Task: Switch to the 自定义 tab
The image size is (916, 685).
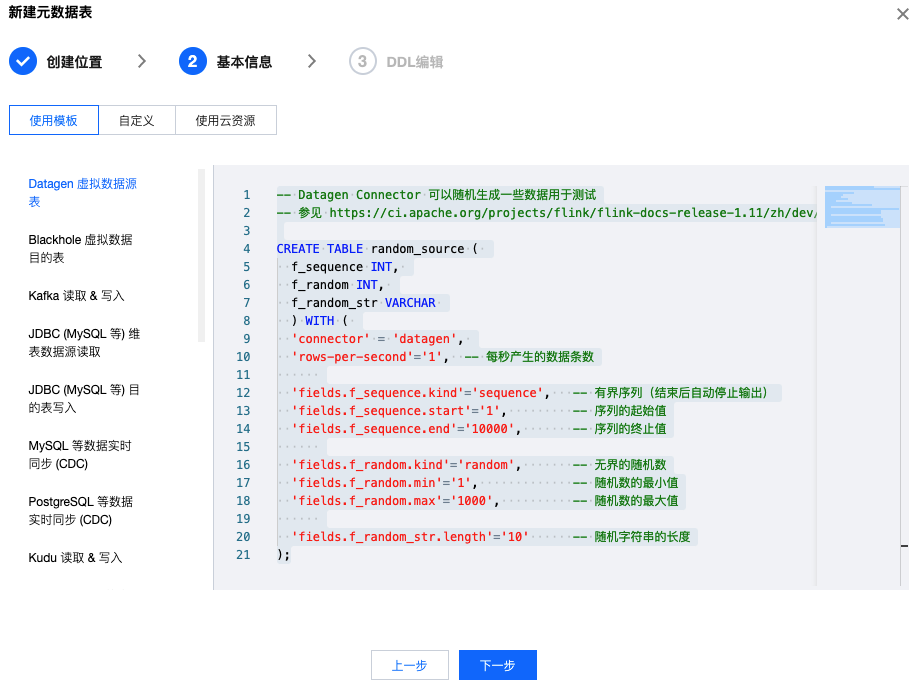Action: [137, 120]
